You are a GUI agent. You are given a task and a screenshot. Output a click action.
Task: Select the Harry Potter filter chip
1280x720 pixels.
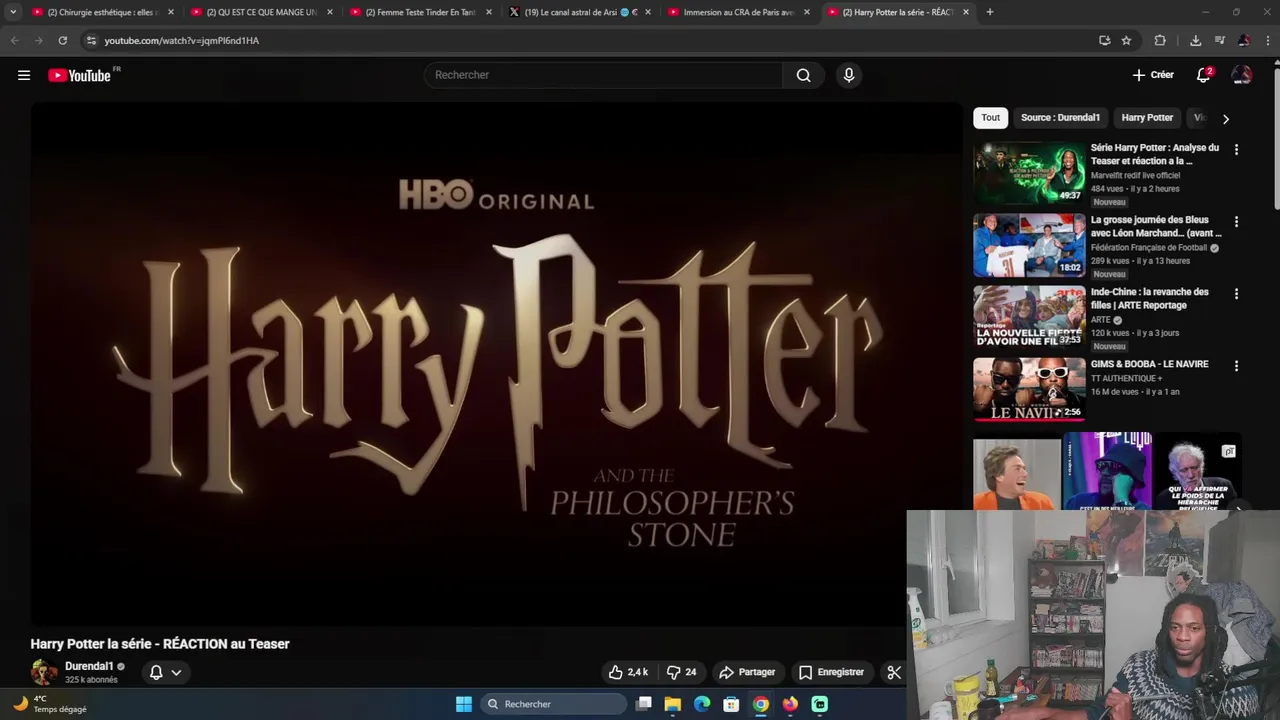(x=1147, y=117)
